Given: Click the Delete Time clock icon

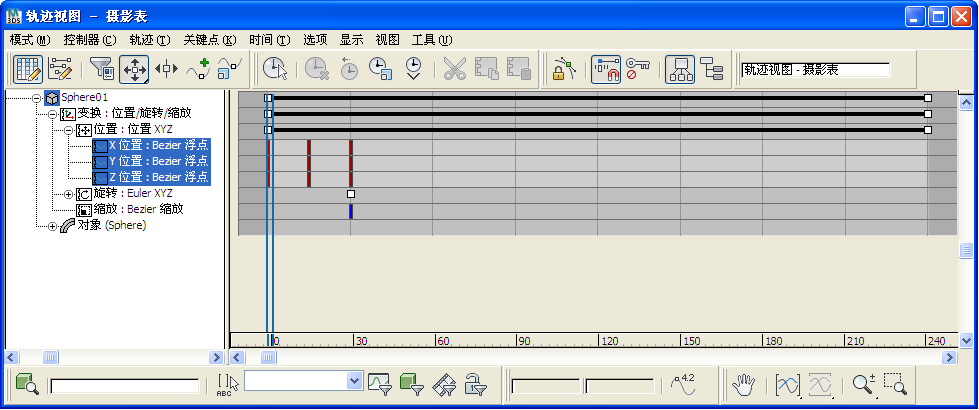Looking at the screenshot, I should tap(317, 69).
